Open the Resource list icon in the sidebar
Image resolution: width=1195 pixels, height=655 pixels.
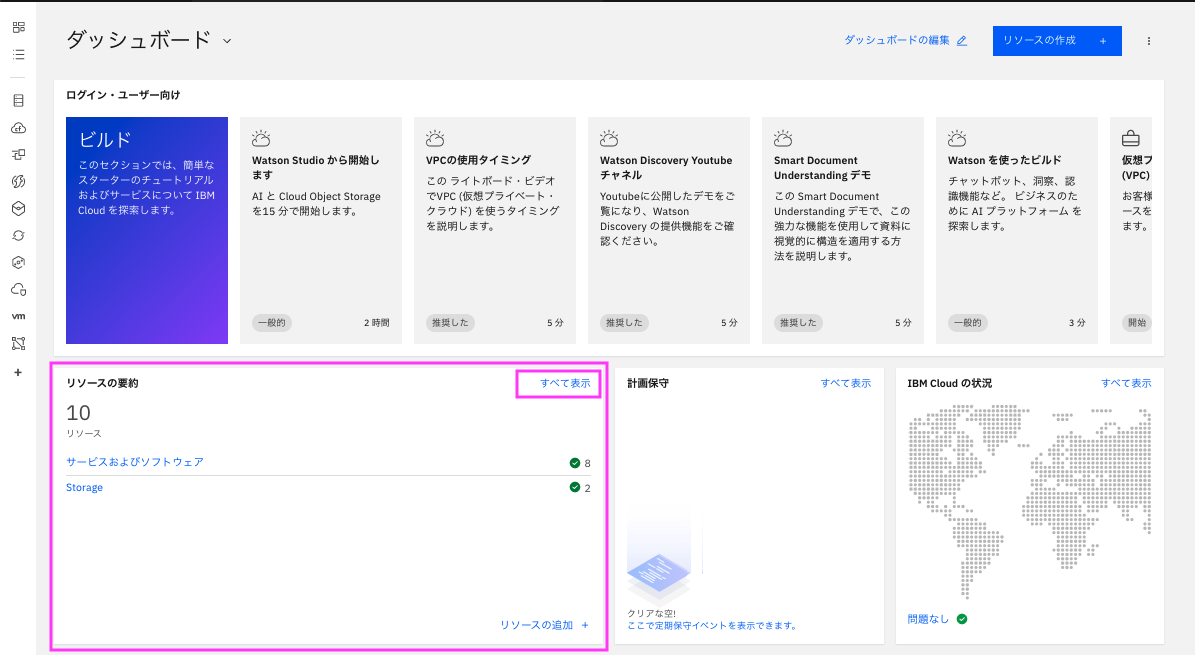(x=18, y=55)
